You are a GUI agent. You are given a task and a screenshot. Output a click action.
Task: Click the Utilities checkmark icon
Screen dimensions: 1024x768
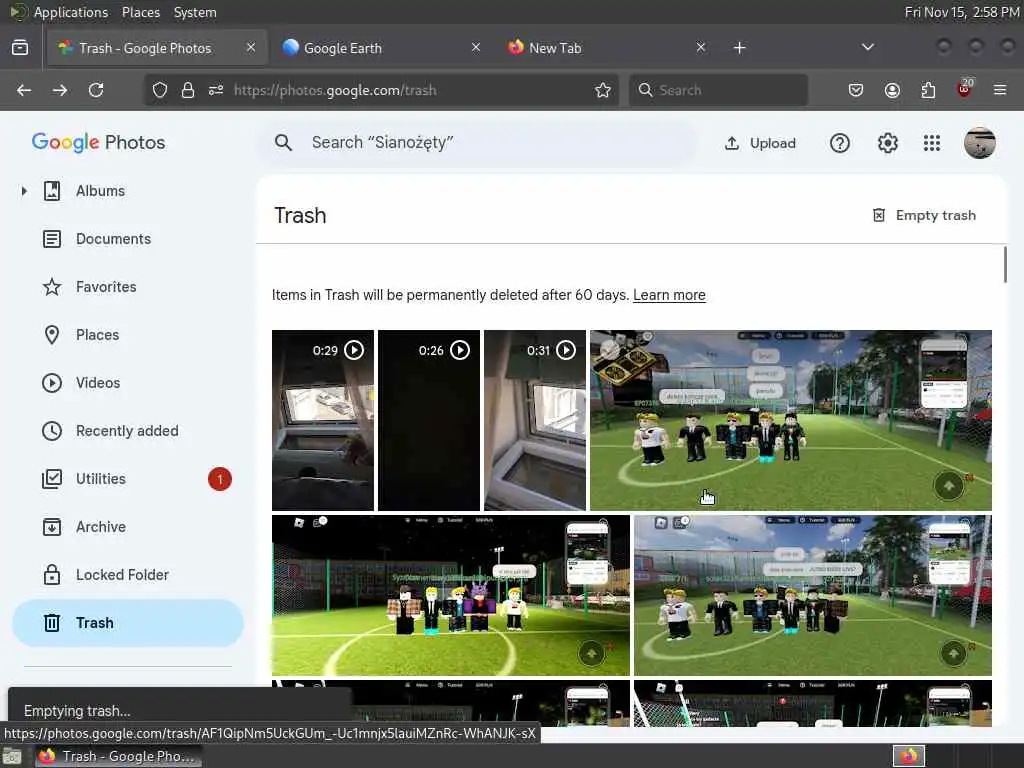point(52,479)
